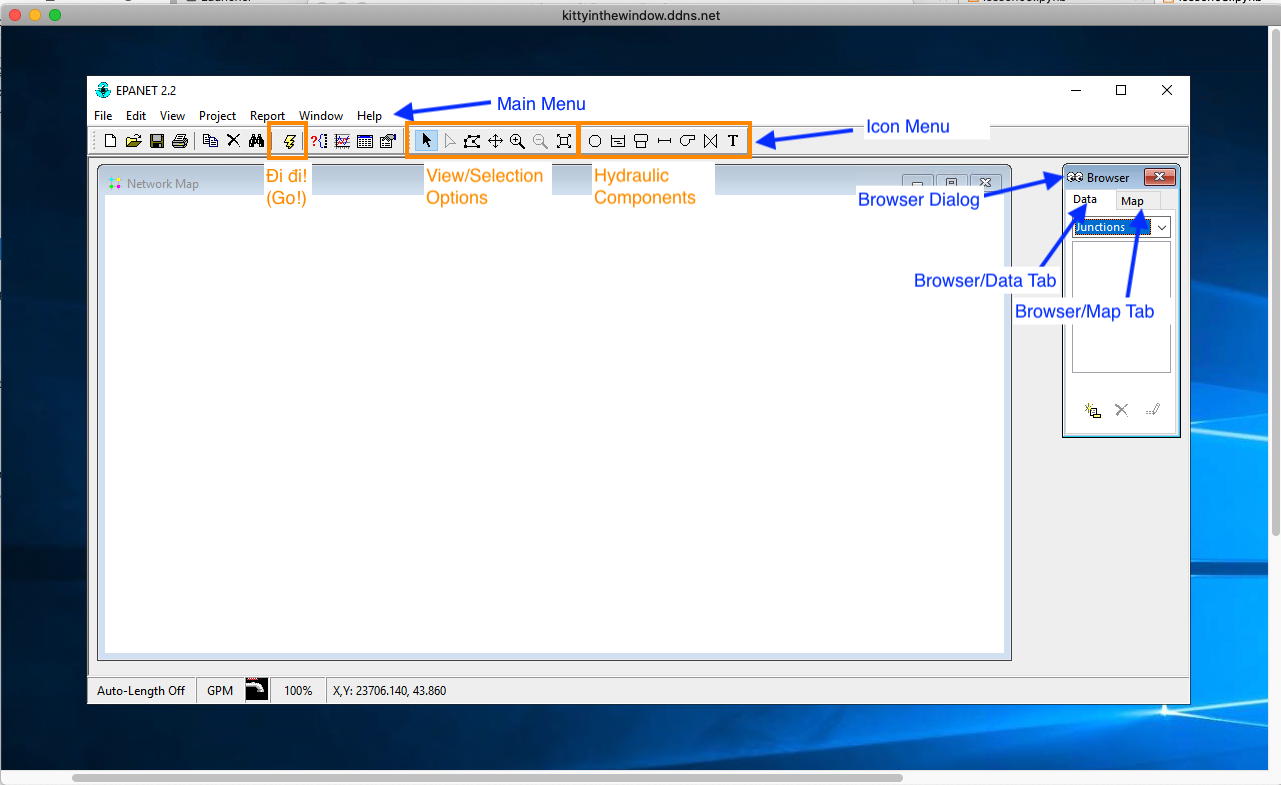Click the macOS yellow minimize button
The height and width of the screenshot is (785, 1281).
35,15
